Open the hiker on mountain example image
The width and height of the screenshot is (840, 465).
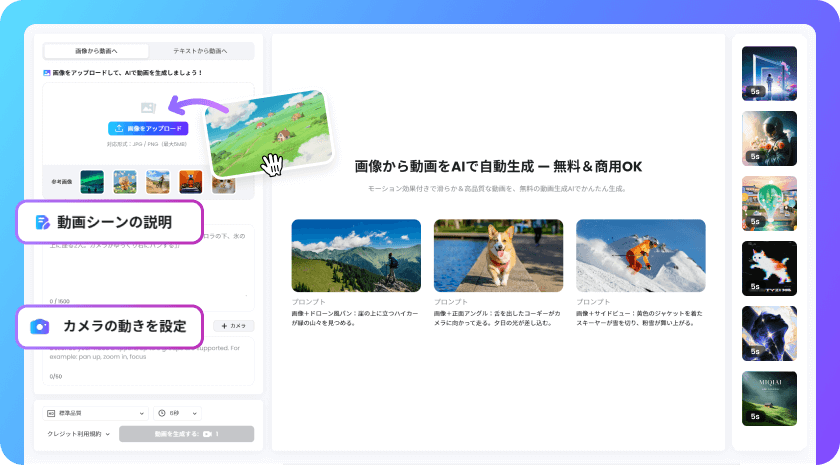tap(356, 256)
